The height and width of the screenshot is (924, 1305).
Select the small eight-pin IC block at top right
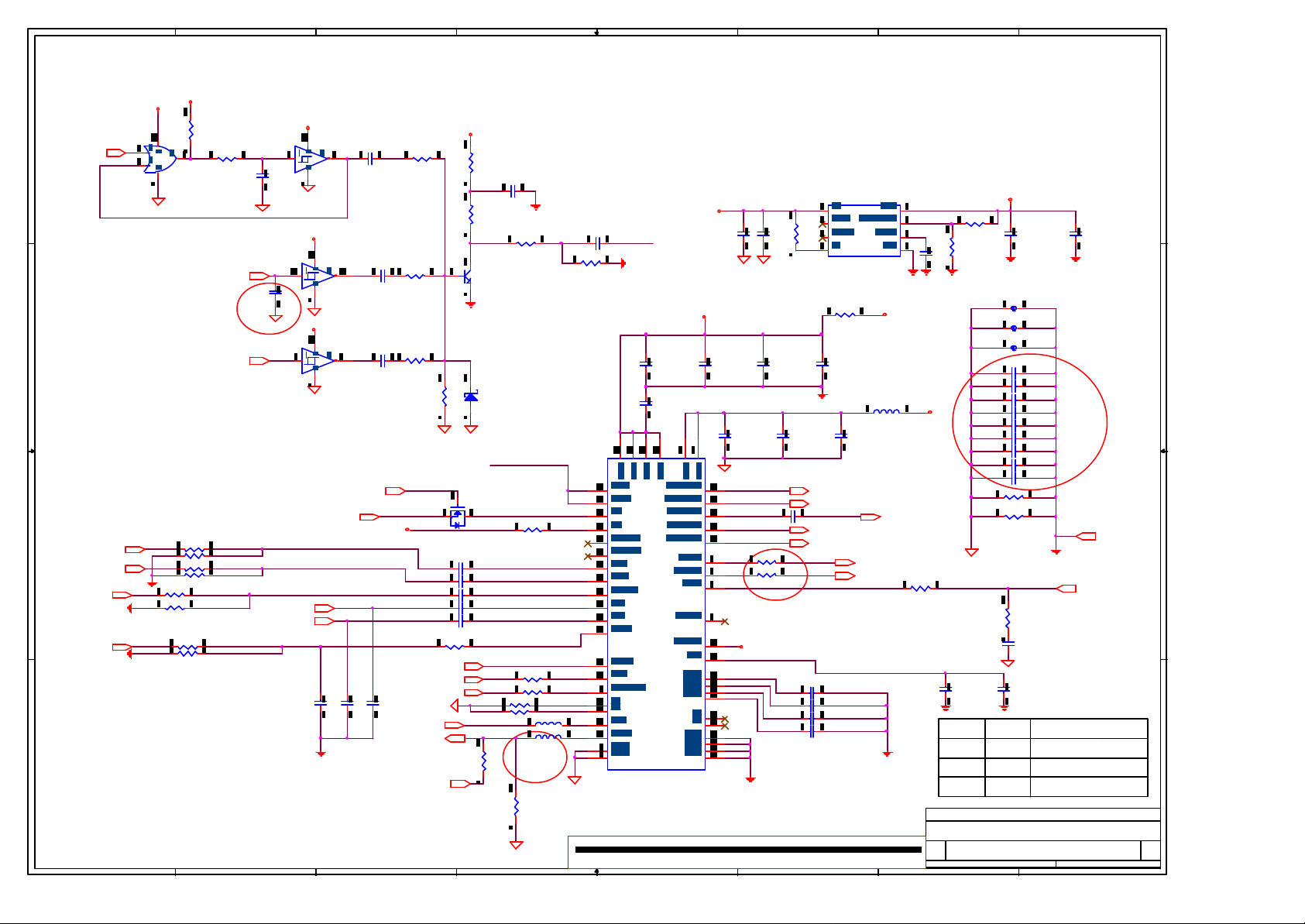pyautogui.click(x=864, y=230)
